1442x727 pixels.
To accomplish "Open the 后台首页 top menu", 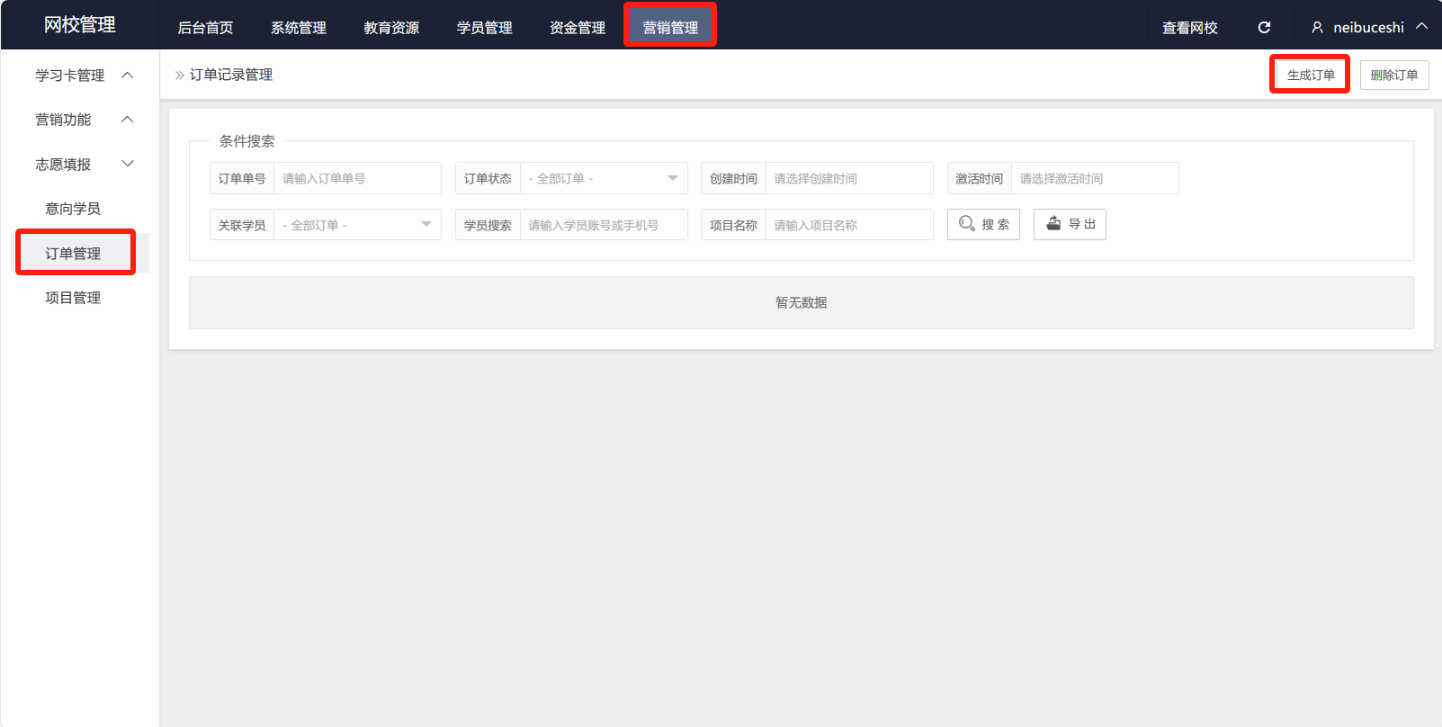I will click(x=205, y=28).
